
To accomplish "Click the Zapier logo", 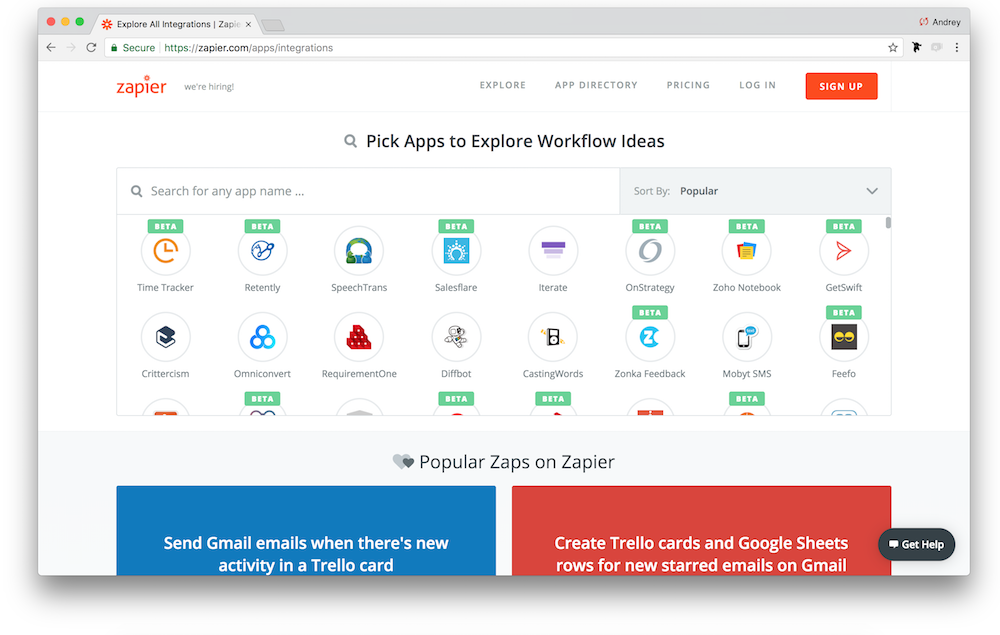I will pos(141,85).
